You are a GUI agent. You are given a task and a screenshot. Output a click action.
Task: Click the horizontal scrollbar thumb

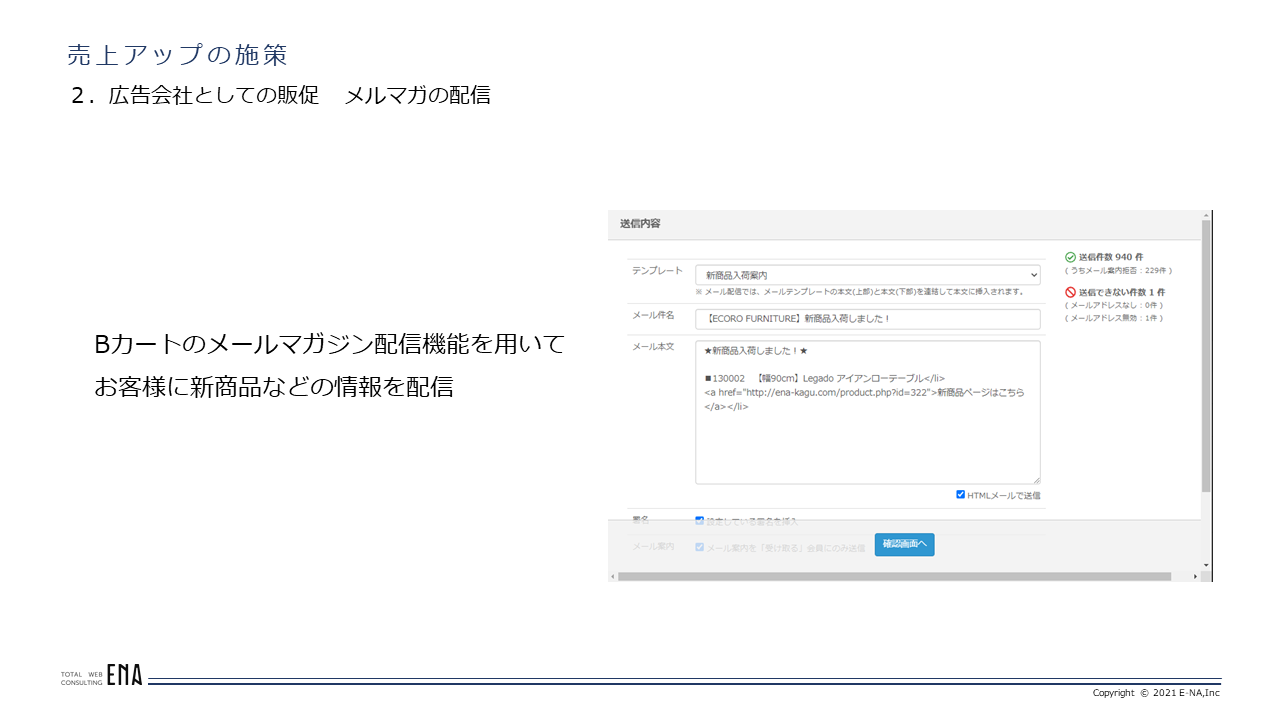[894, 577]
